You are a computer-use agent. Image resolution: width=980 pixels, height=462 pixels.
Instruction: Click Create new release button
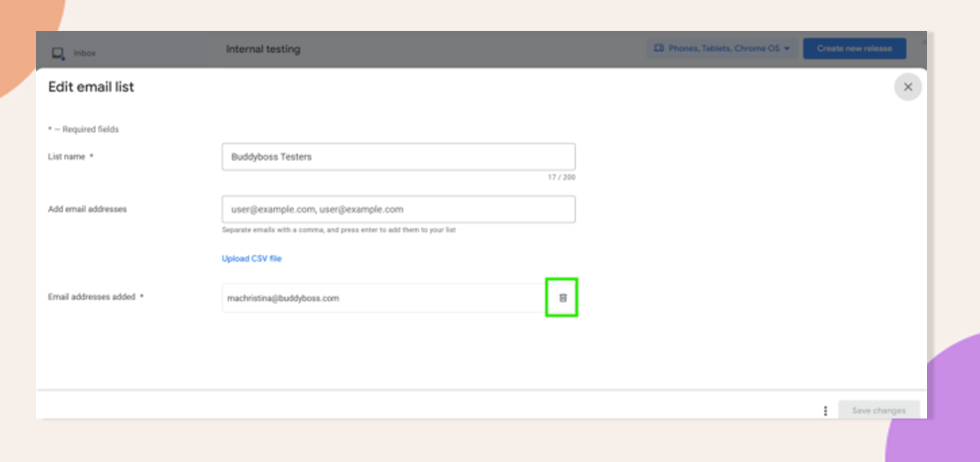[854, 48]
